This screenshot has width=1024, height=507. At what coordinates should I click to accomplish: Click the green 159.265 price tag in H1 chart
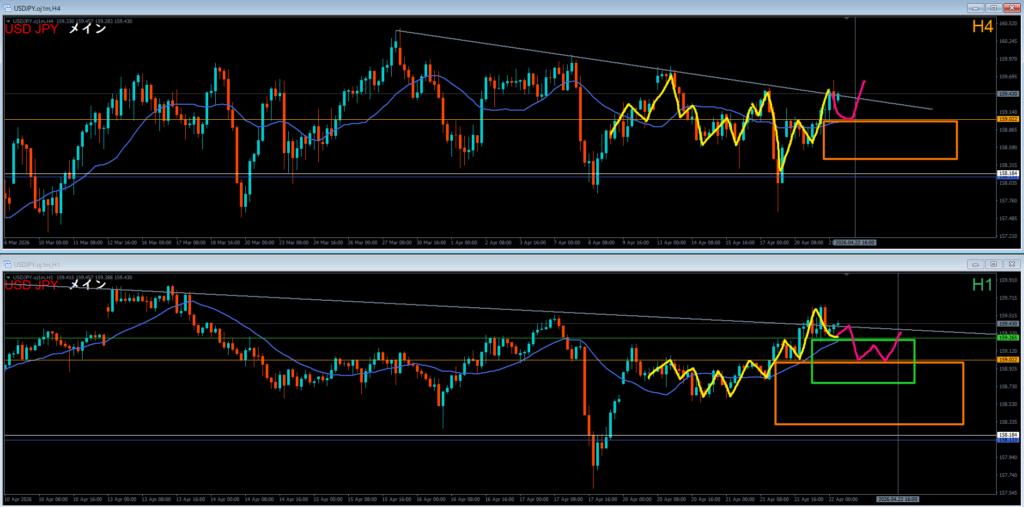(x=1007, y=338)
